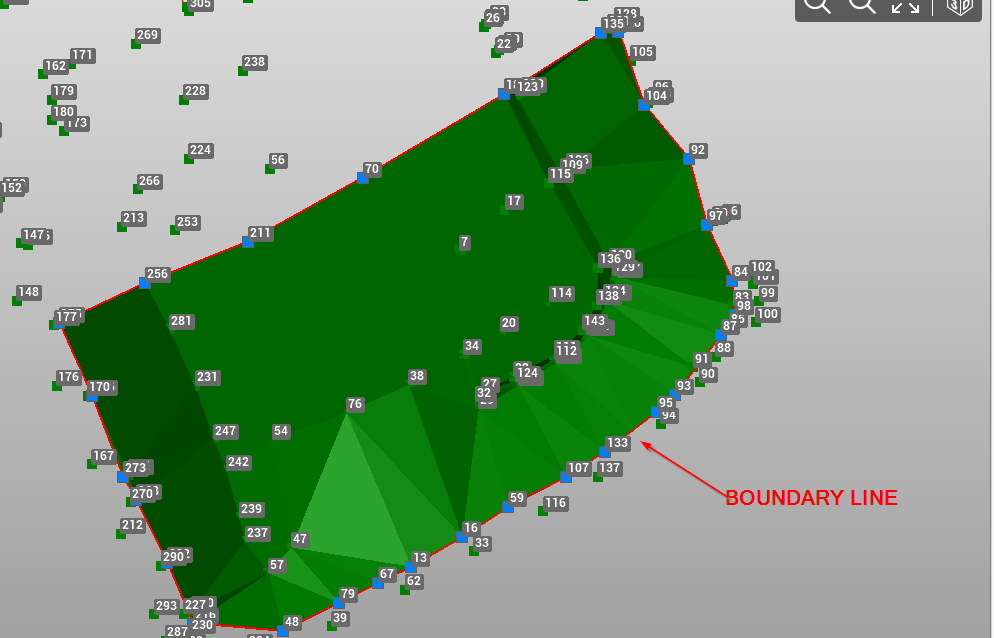This screenshot has height=638, width=994.
Task: Select outside point marker 228
Action: (x=184, y=100)
